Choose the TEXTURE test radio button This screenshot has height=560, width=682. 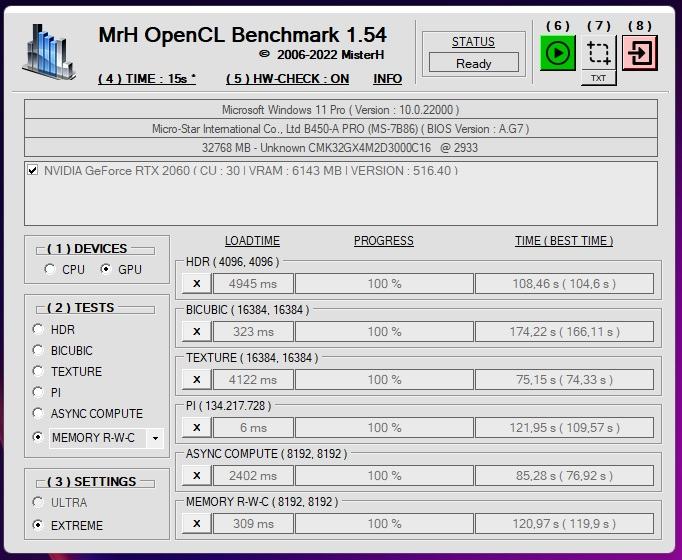point(38,371)
